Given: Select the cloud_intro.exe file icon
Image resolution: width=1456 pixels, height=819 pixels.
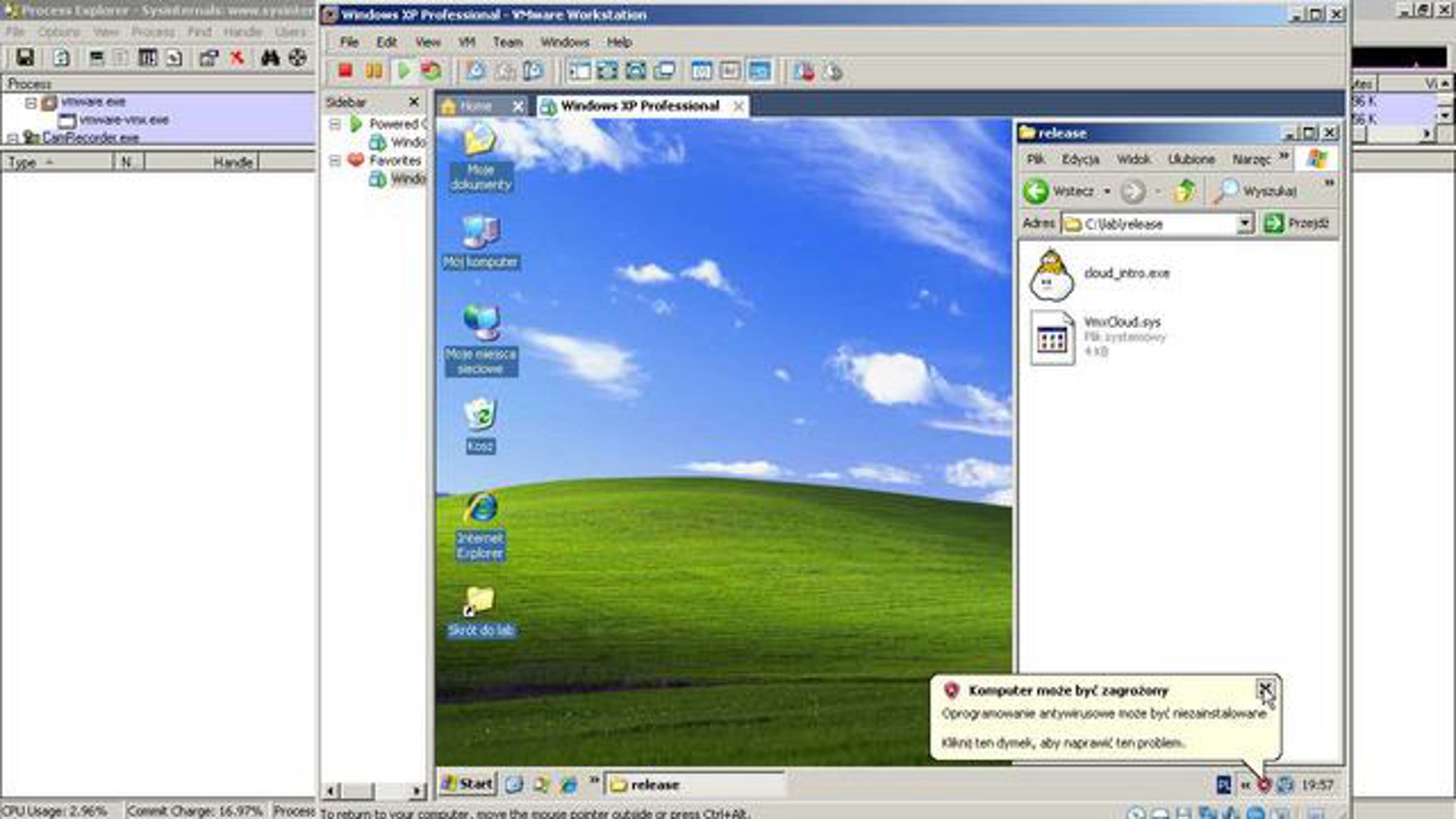Looking at the screenshot, I should (x=1052, y=275).
